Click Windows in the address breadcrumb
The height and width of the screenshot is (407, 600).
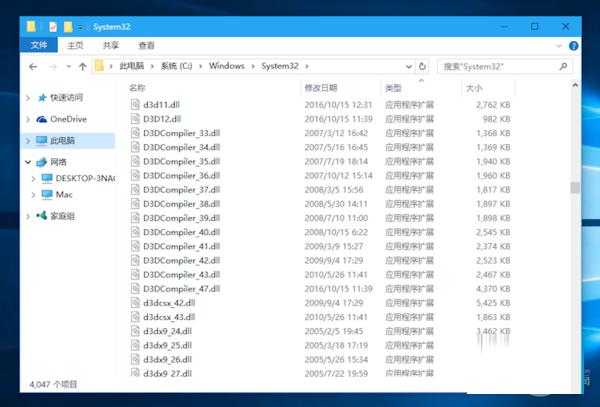coord(227,66)
